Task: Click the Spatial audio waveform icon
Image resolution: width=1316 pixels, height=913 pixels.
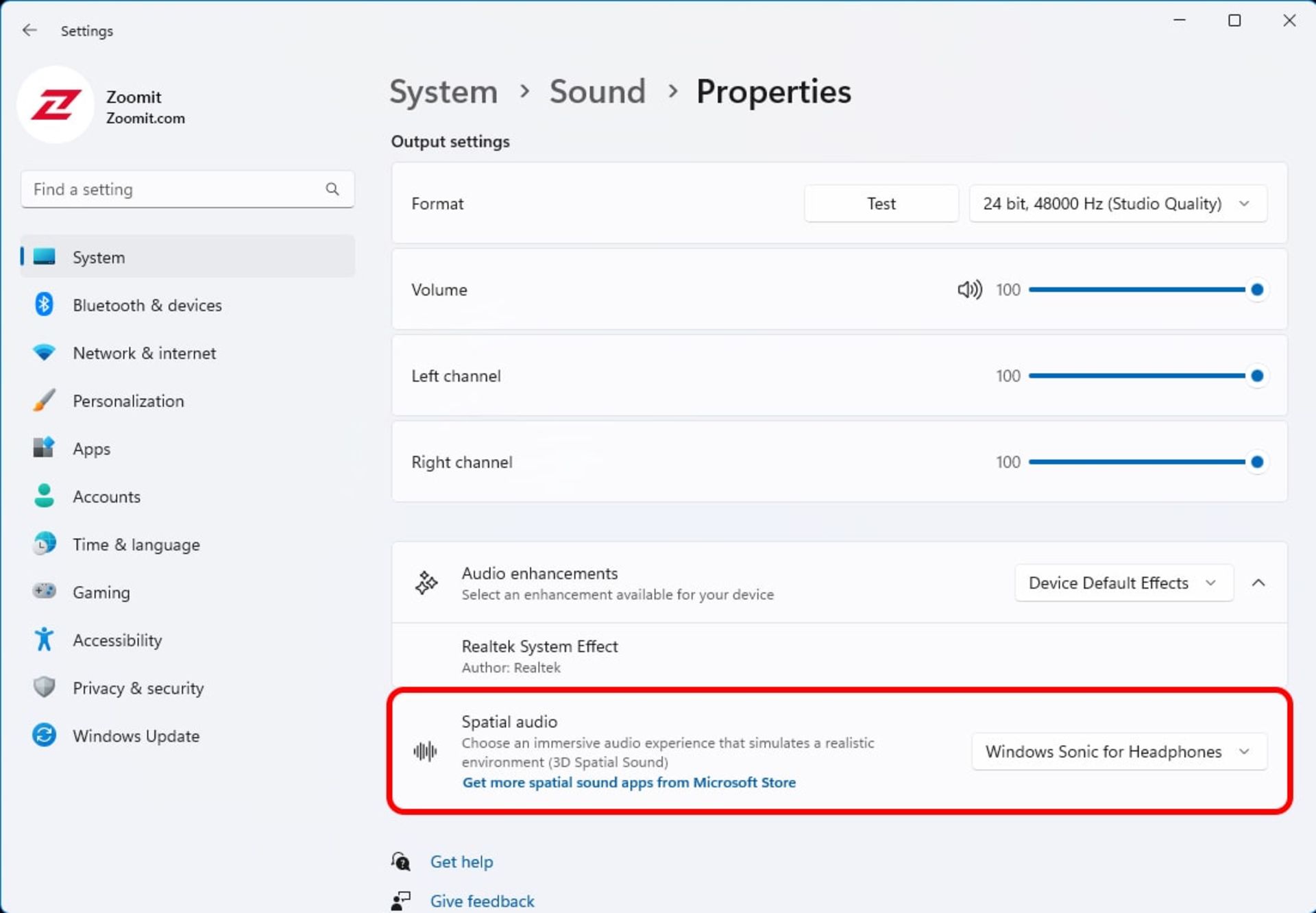Action: (x=425, y=750)
